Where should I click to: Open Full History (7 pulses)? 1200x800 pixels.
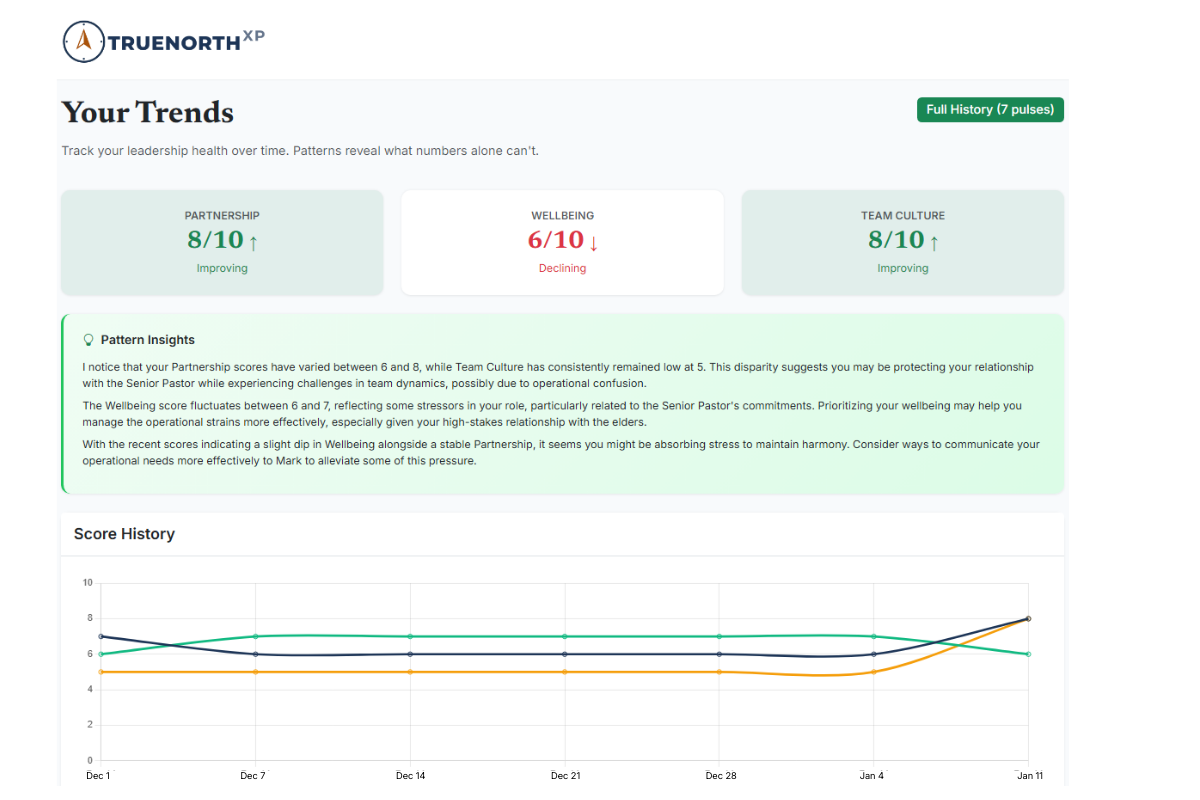click(x=990, y=109)
